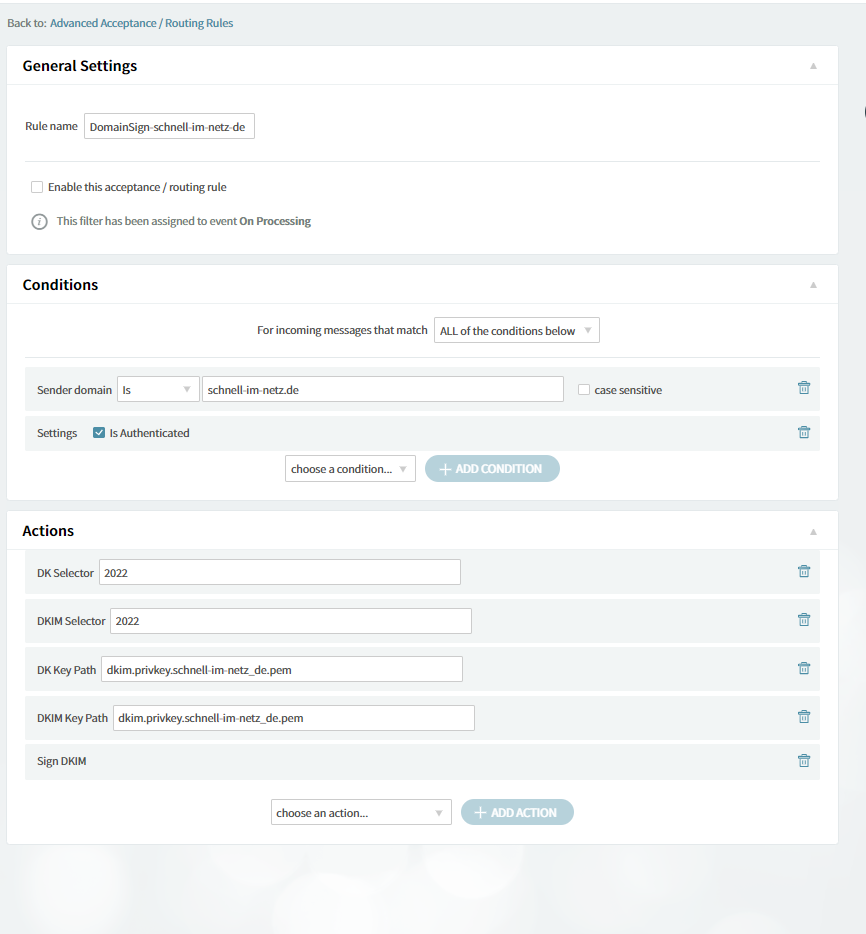Viewport: 866px width, 934px height.
Task: Click the Add Condition button
Action: point(492,469)
